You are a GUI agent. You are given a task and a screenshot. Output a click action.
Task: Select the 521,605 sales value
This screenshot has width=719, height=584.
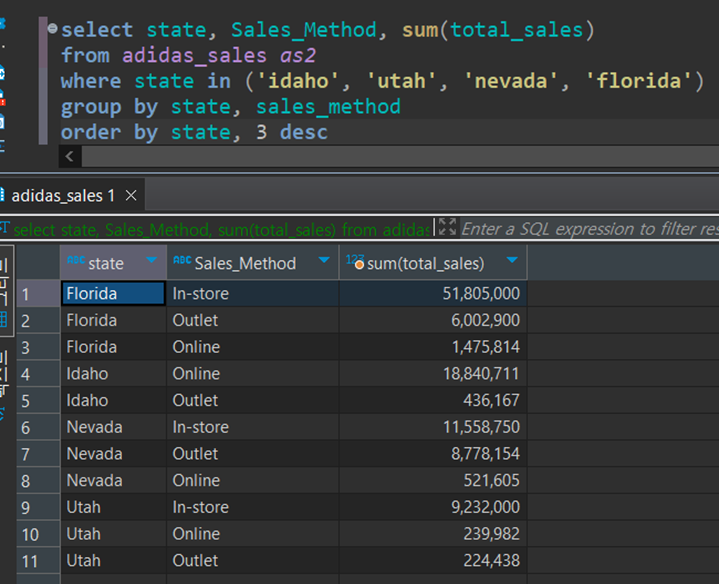[x=433, y=481]
